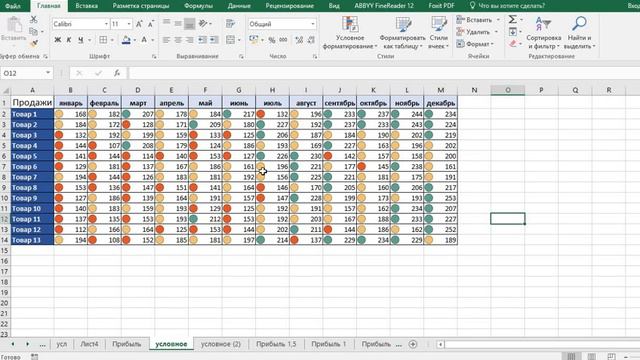Click merge and center cells icon
The image size is (640, 360).
pos(230,40)
